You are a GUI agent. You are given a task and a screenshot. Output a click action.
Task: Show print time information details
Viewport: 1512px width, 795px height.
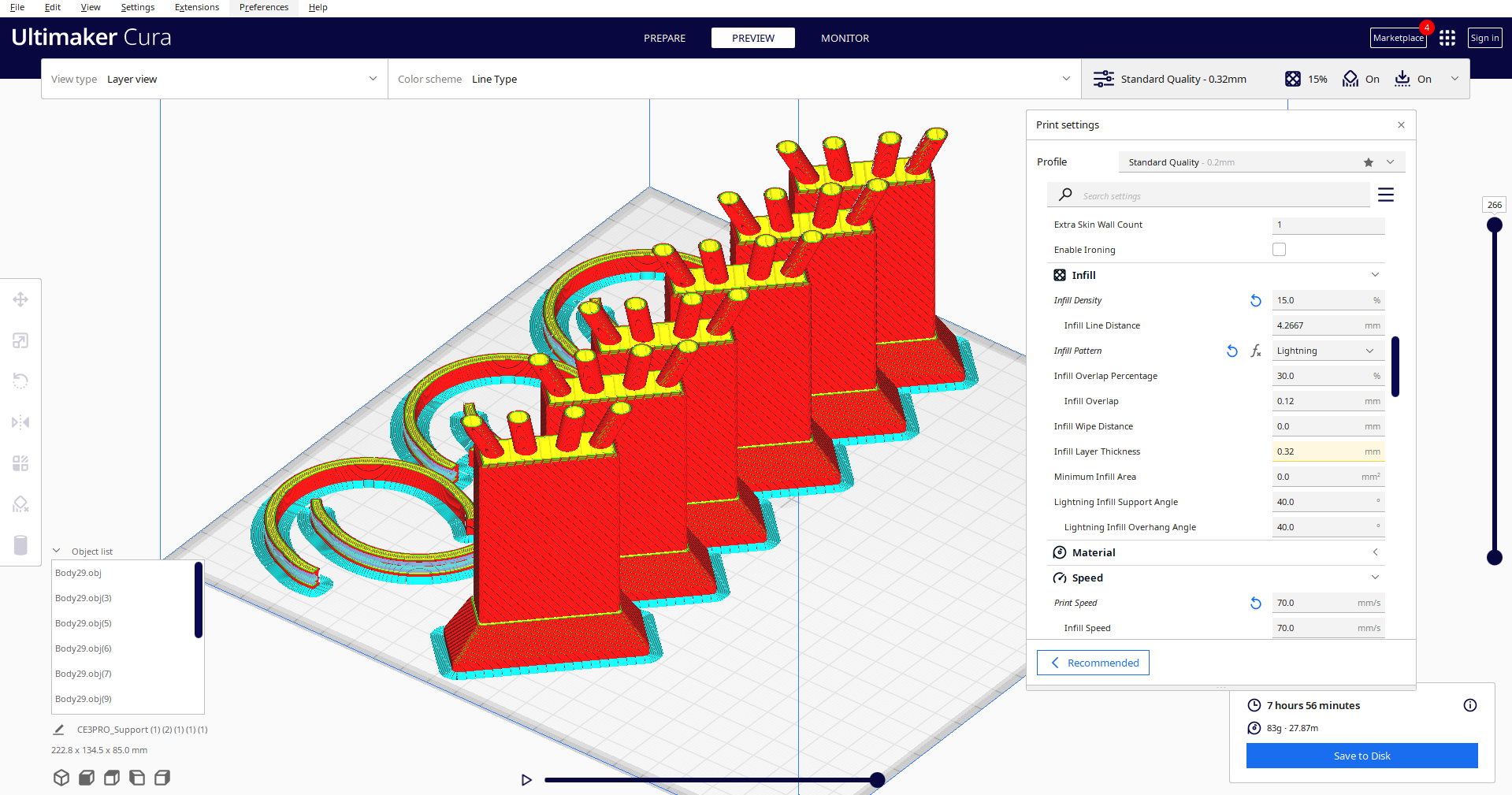click(1470, 705)
